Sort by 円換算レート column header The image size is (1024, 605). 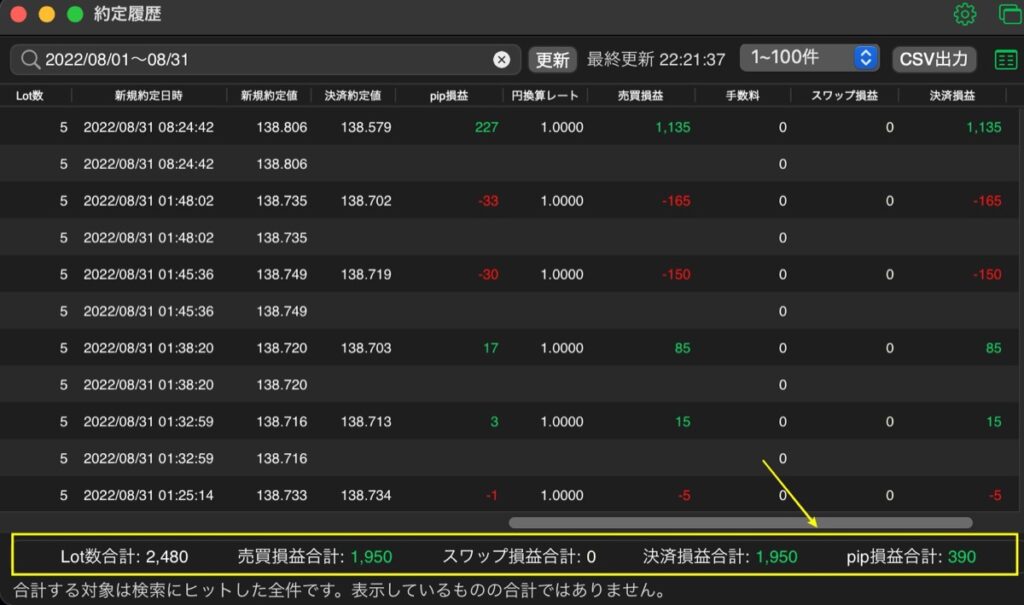tap(545, 95)
